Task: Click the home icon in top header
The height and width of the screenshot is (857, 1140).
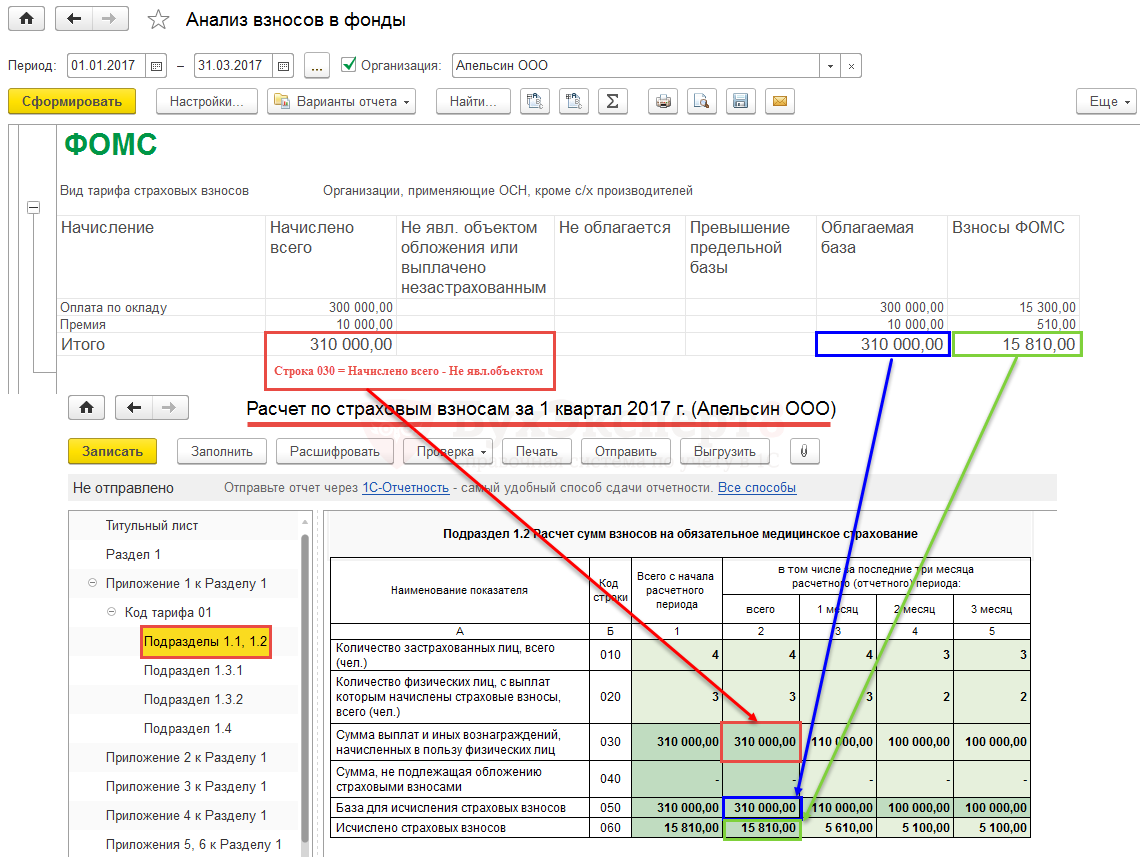Action: (26, 19)
